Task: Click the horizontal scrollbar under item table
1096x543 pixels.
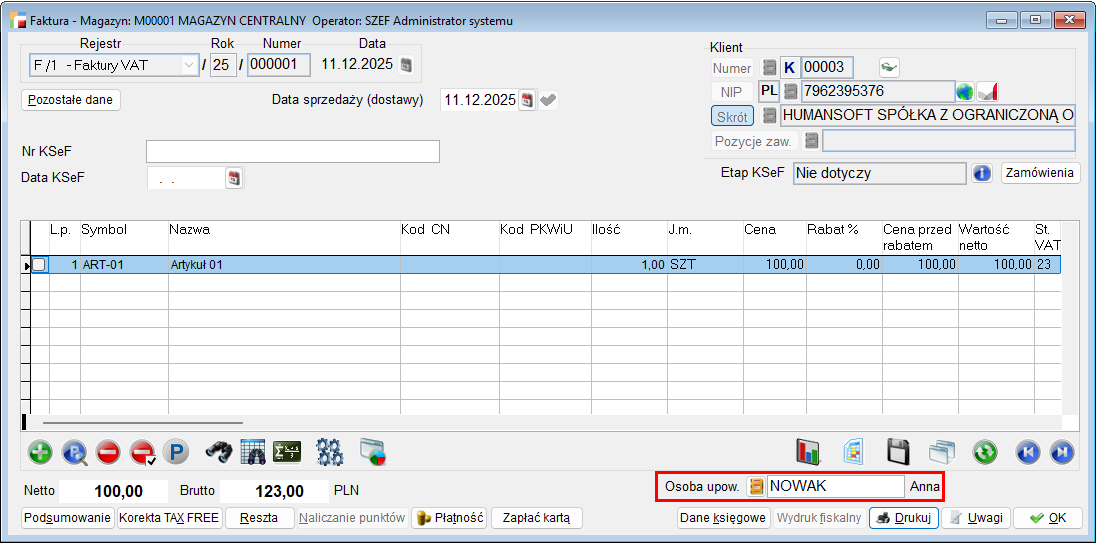Action: pos(142,424)
